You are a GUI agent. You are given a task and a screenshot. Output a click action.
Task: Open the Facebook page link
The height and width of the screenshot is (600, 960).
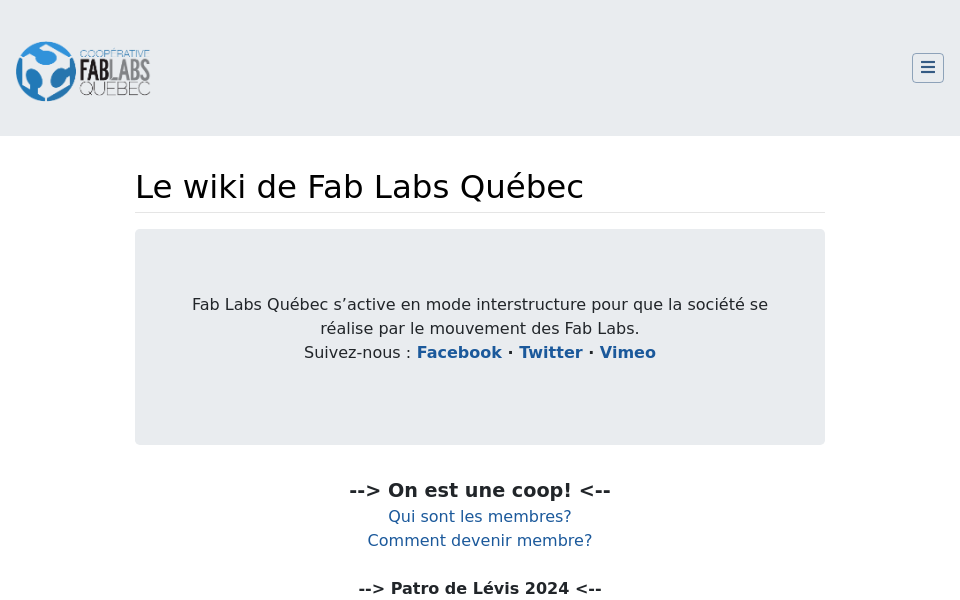coord(459,352)
